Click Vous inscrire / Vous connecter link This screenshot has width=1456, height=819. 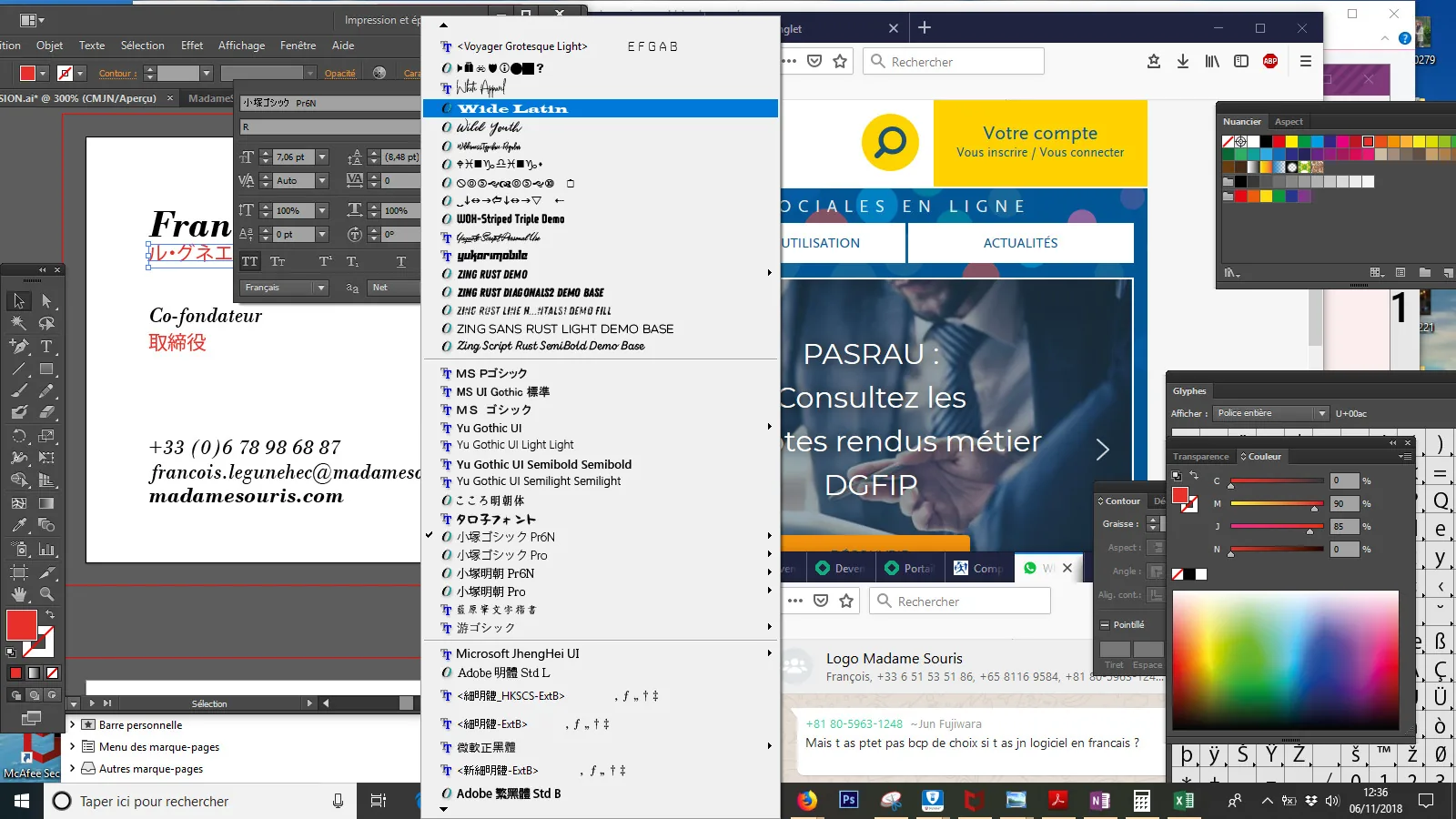pos(1040,152)
